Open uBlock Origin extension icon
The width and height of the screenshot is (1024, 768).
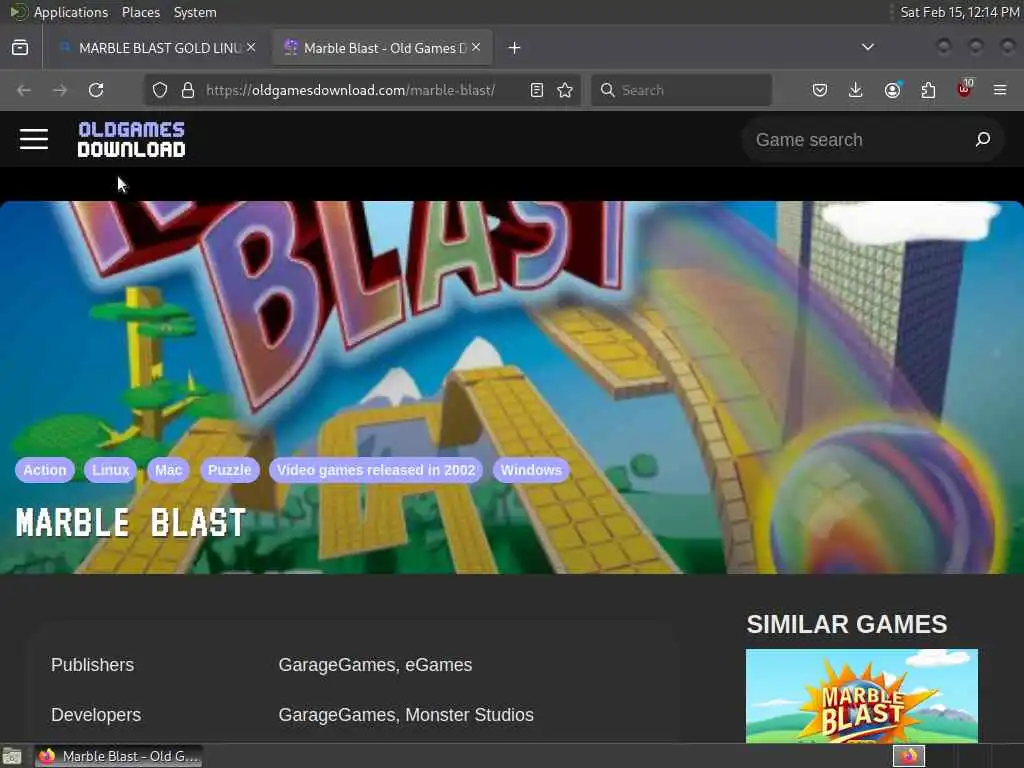965,89
